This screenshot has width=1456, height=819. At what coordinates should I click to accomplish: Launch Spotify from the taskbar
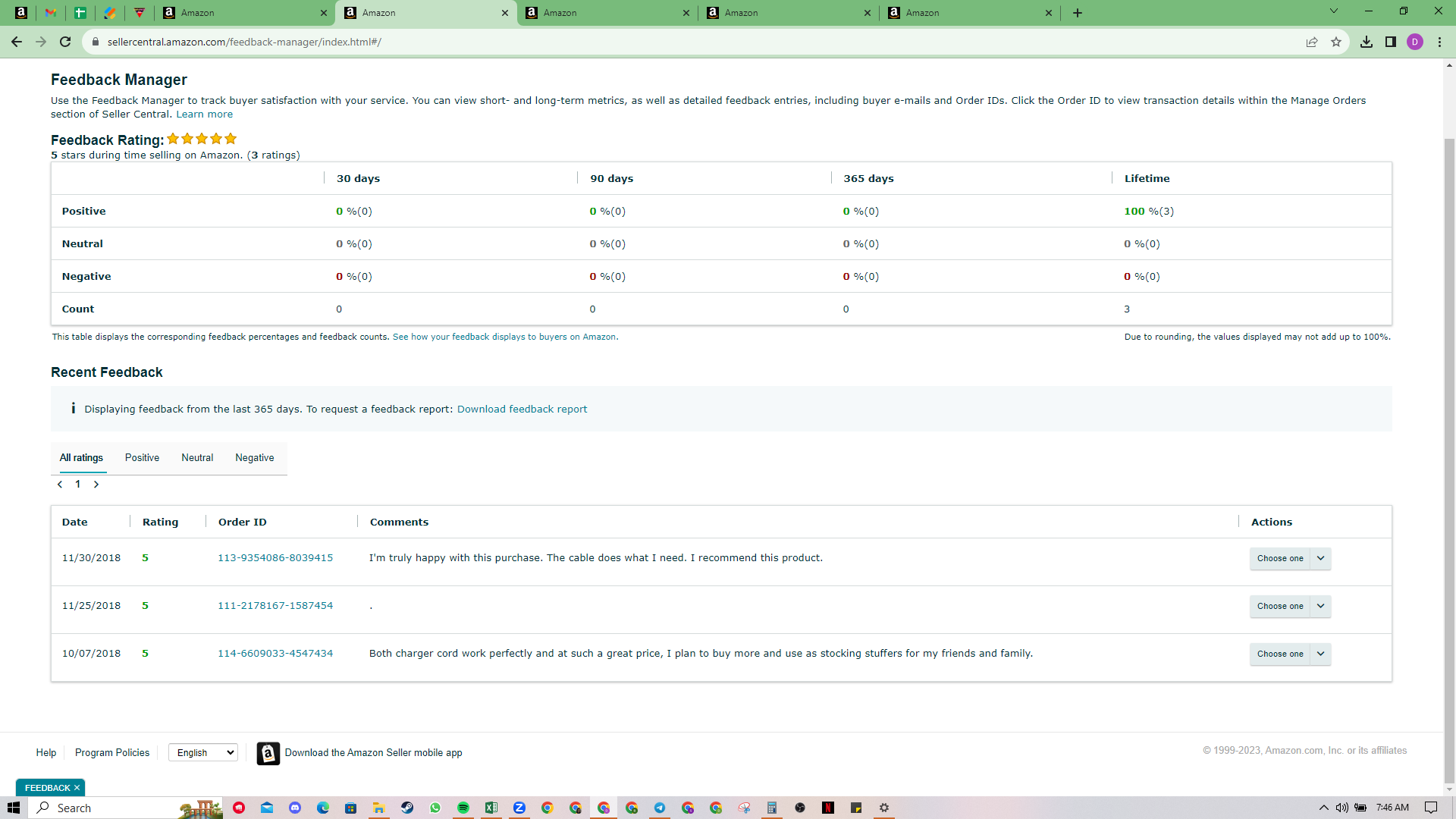click(463, 808)
